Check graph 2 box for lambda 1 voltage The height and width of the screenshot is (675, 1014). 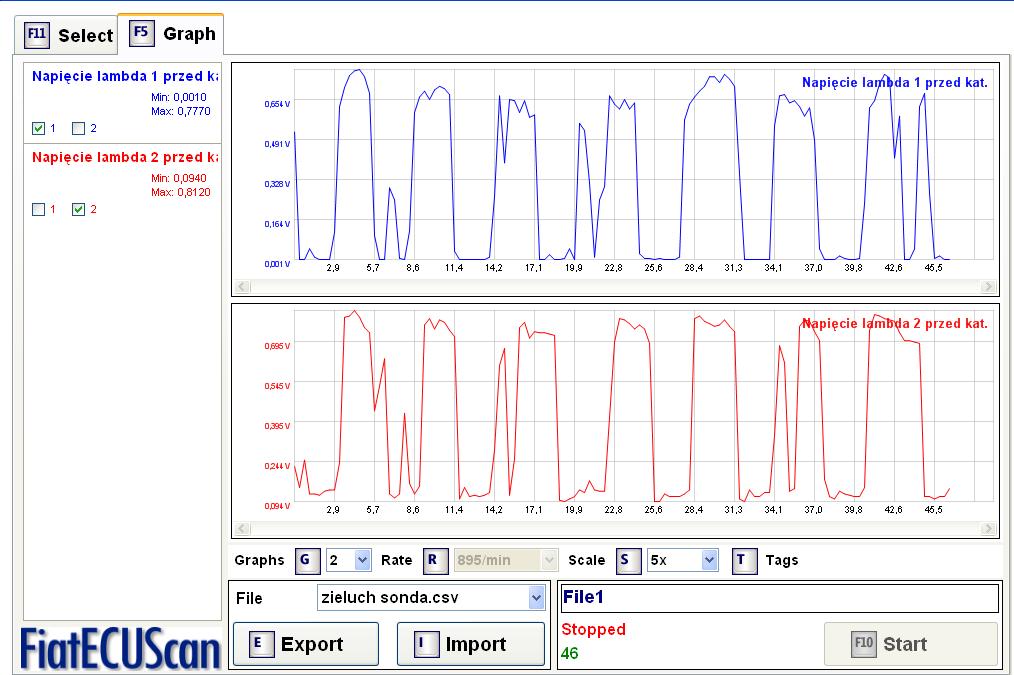79,128
